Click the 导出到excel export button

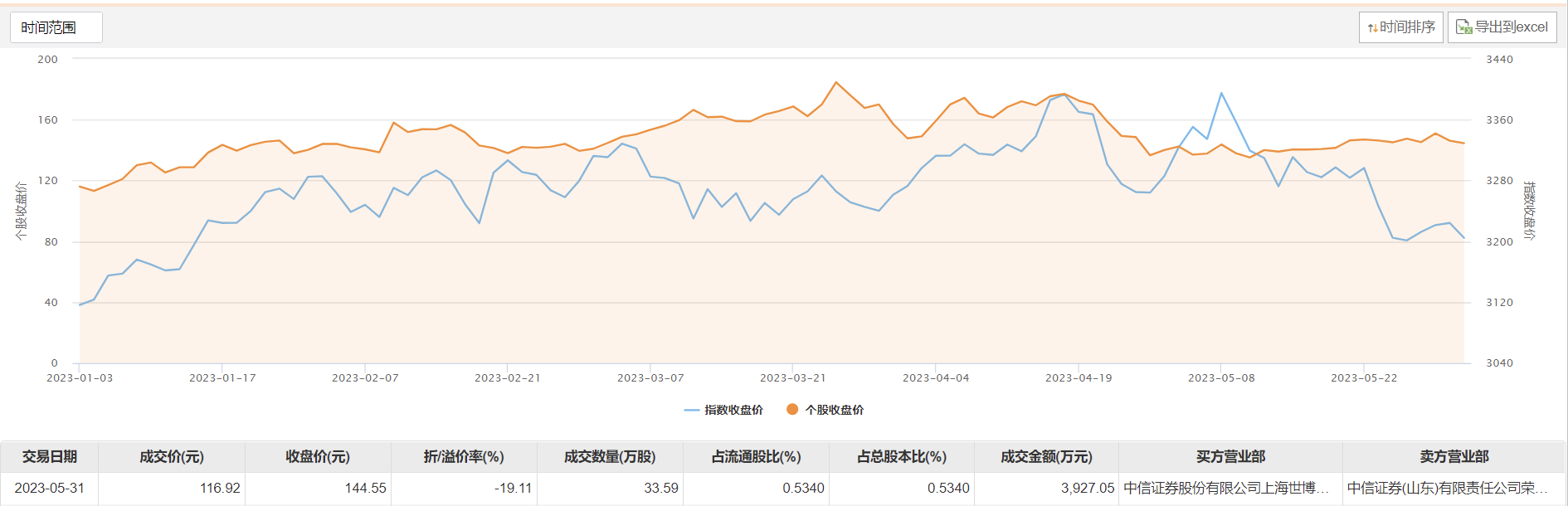(x=1502, y=27)
